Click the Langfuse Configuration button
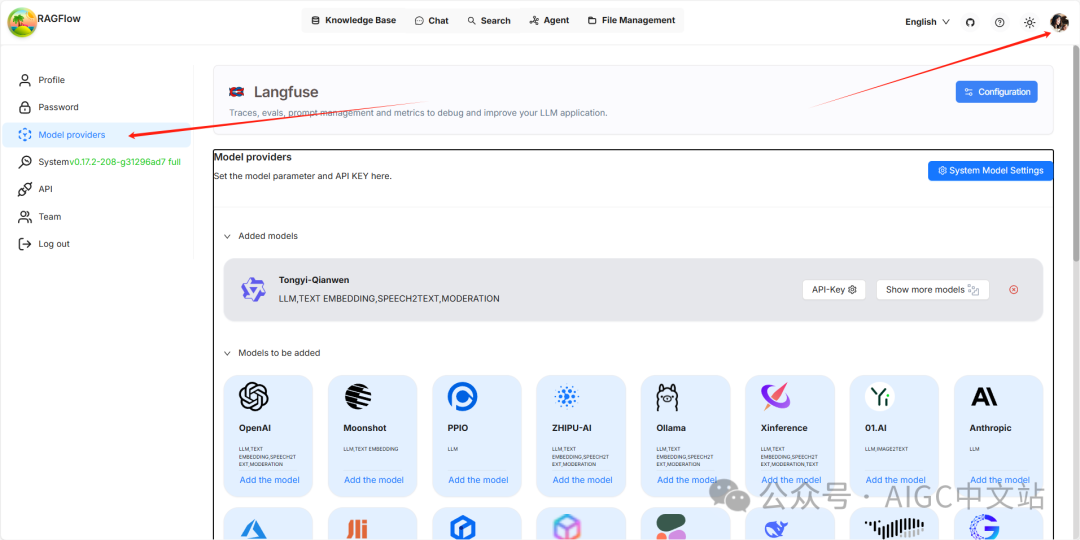The width and height of the screenshot is (1080, 540). [x=996, y=92]
